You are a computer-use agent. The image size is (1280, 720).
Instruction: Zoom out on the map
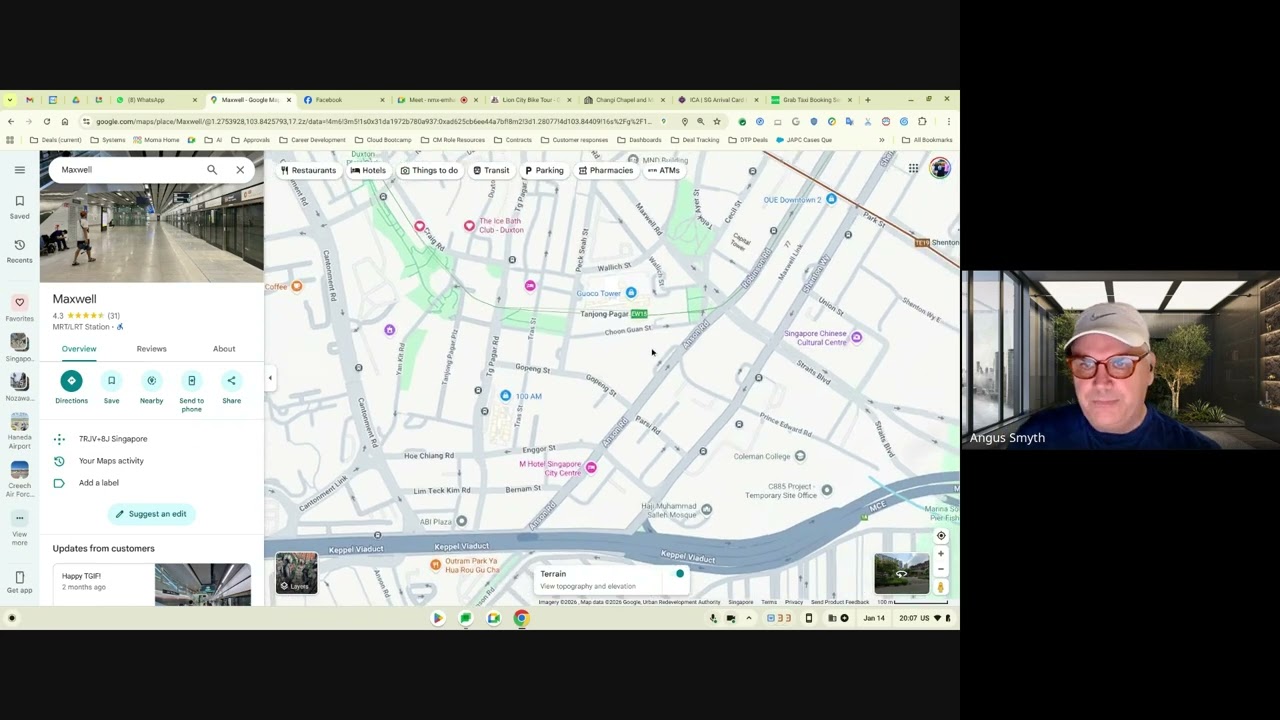941,569
